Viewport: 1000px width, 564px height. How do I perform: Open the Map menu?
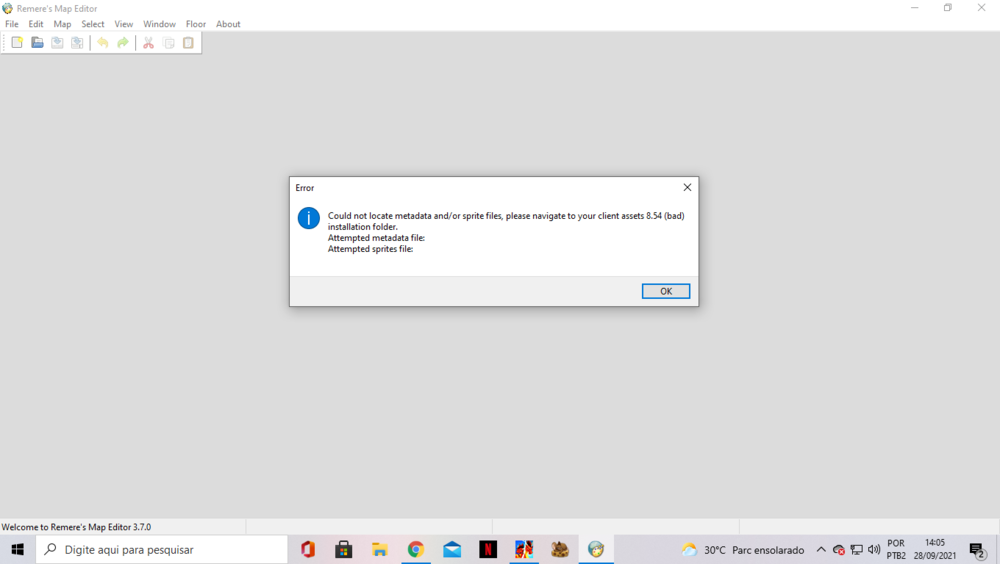point(62,24)
